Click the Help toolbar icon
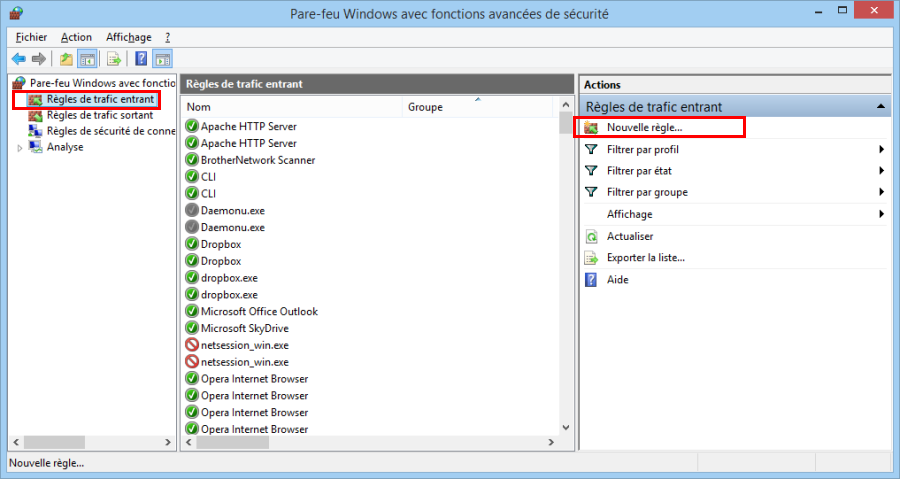 (141, 59)
